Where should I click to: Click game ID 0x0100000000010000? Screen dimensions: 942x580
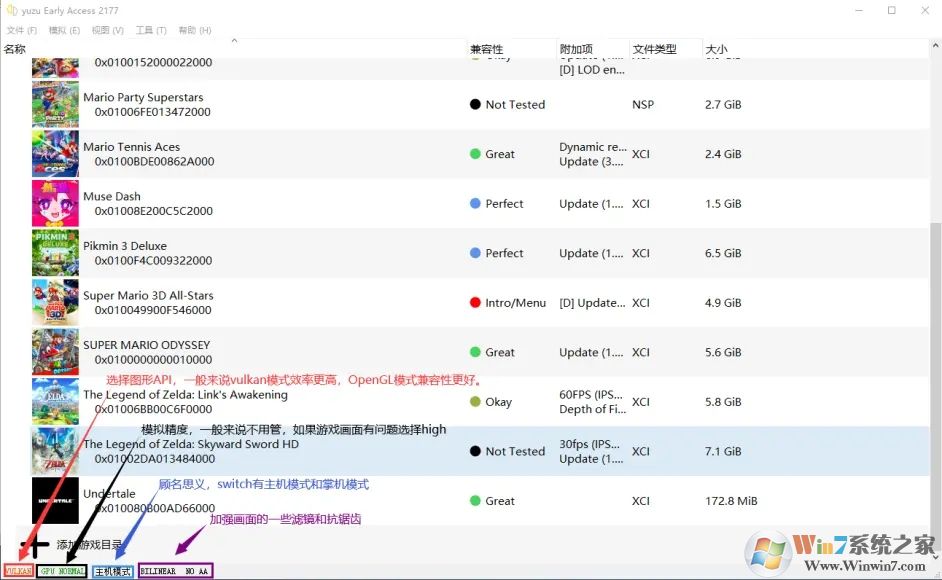(x=153, y=359)
